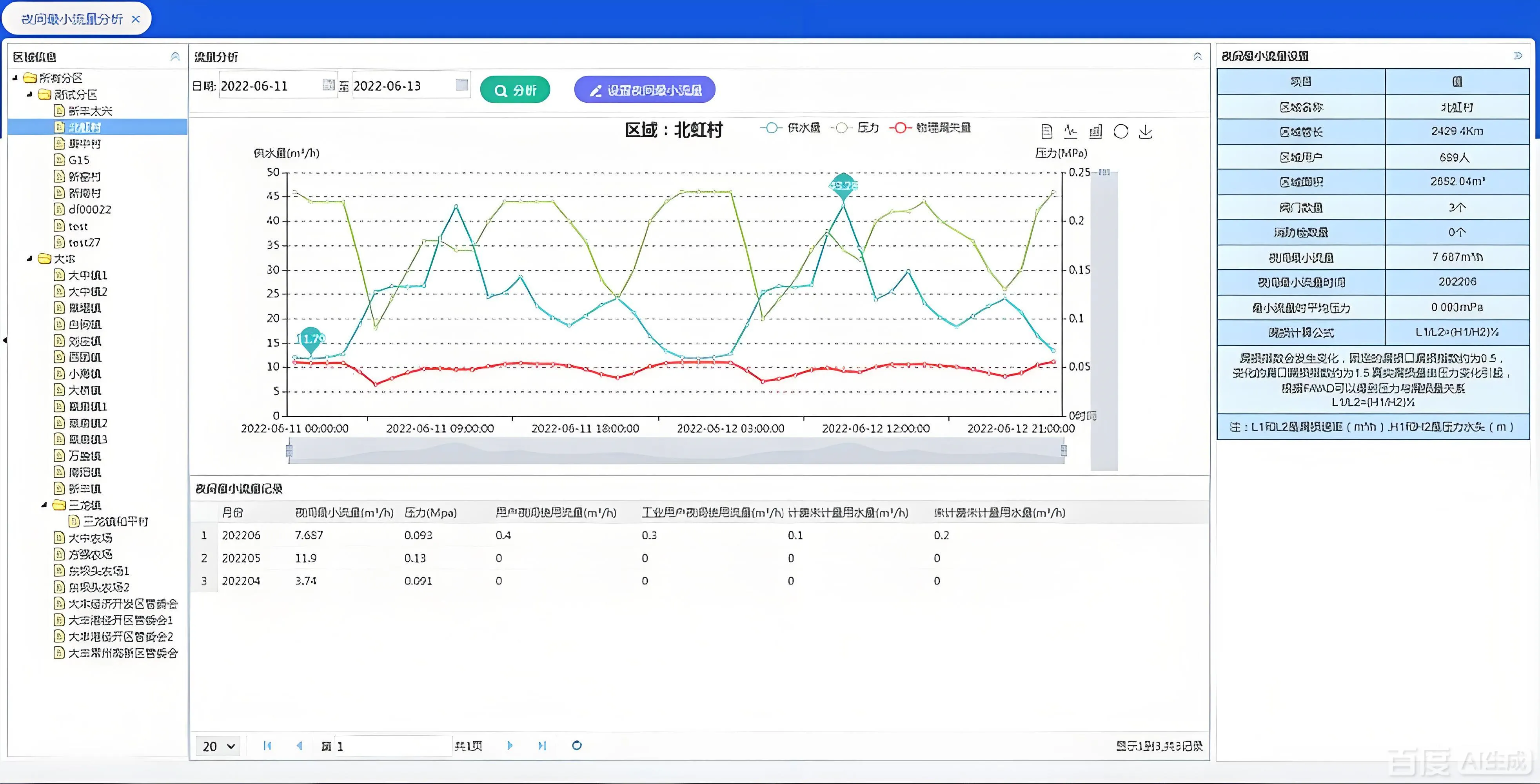Click the 月份 column header
The width and height of the screenshot is (1540, 784).
pyautogui.click(x=232, y=513)
